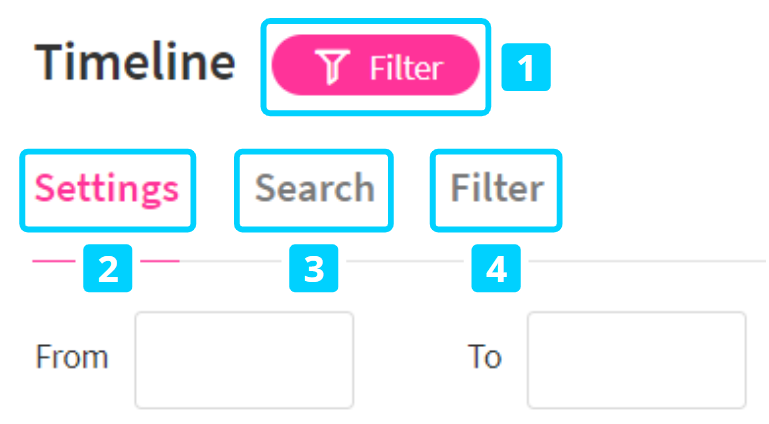The image size is (769, 424).
Task: Activate the empty box right of "To"
Action: (x=636, y=359)
